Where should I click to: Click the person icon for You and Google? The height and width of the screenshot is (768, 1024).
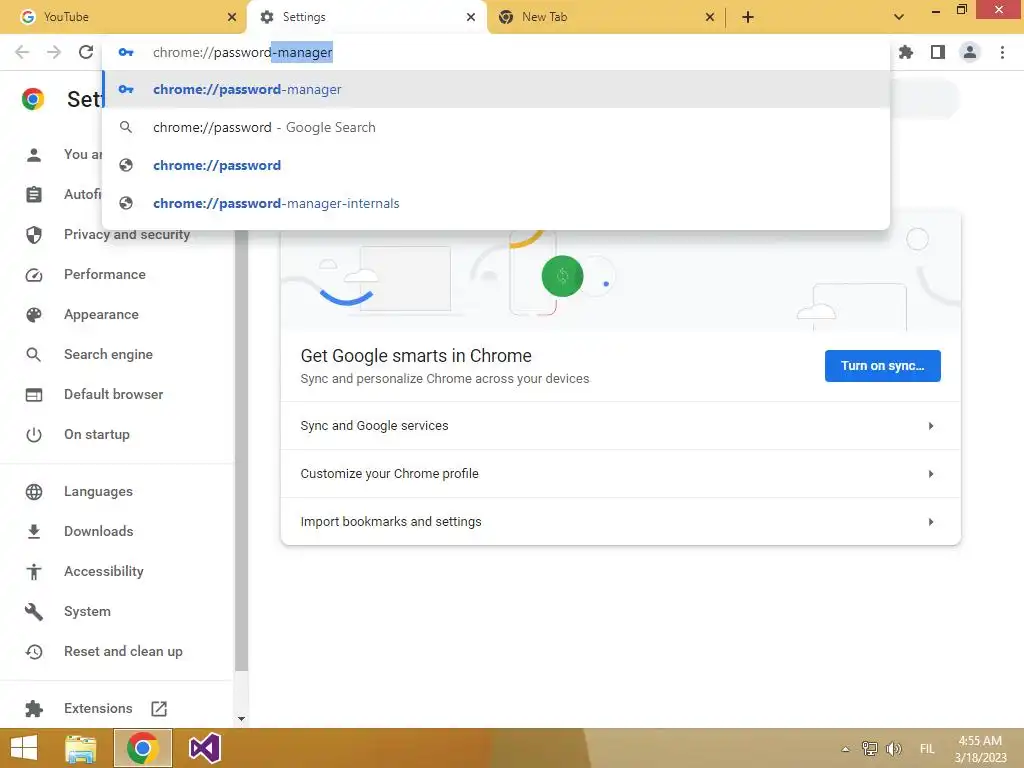[34, 155]
